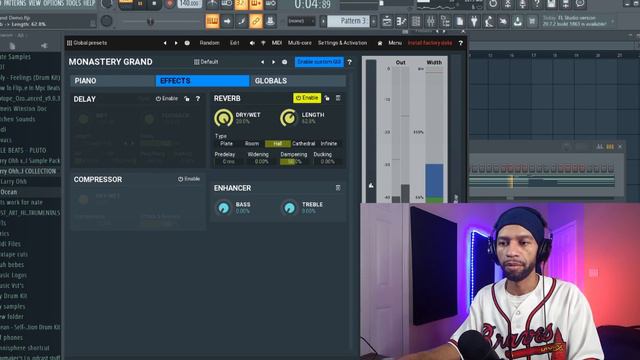Click Install factory data link
This screenshot has height=360, width=640.
point(430,43)
